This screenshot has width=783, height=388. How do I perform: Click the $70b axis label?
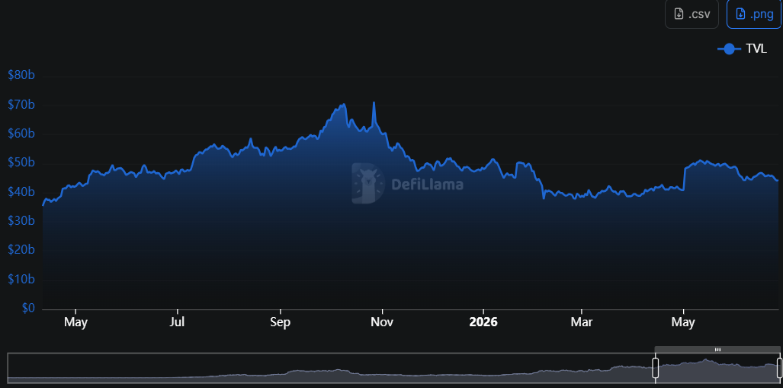tap(21, 105)
